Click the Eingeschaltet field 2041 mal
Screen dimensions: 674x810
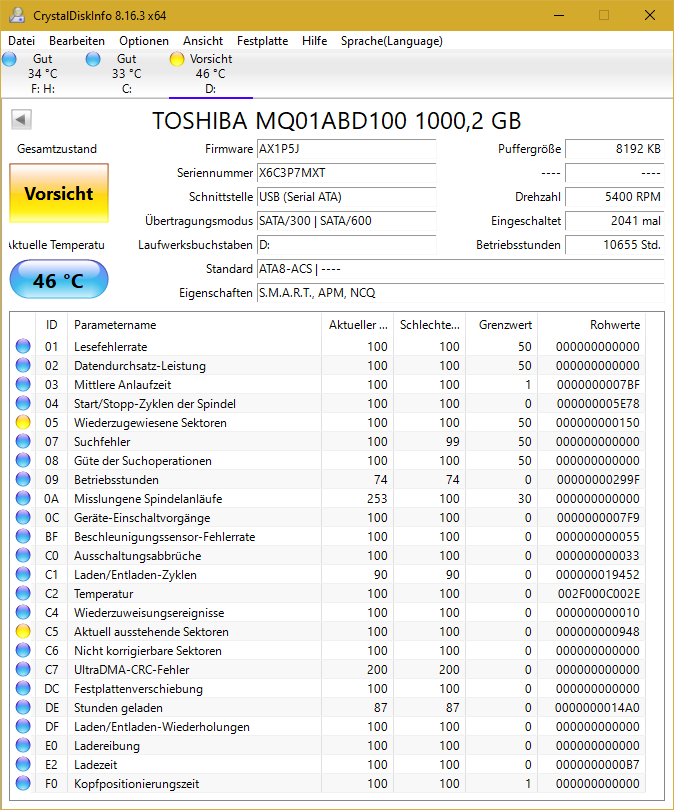click(x=615, y=221)
